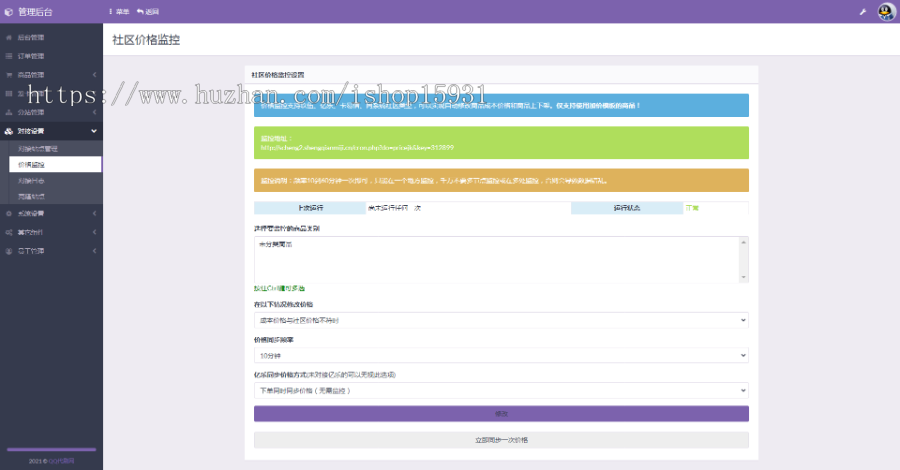
Task: Select 未分类商品 in the category list
Action: tap(270, 245)
